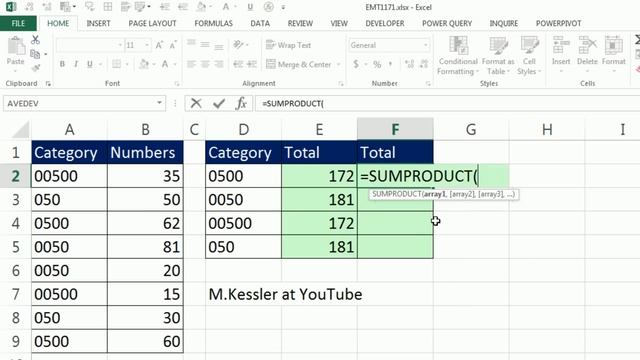Click the Decrease Indent icon
This screenshot has height=360, width=640.
click(238, 64)
